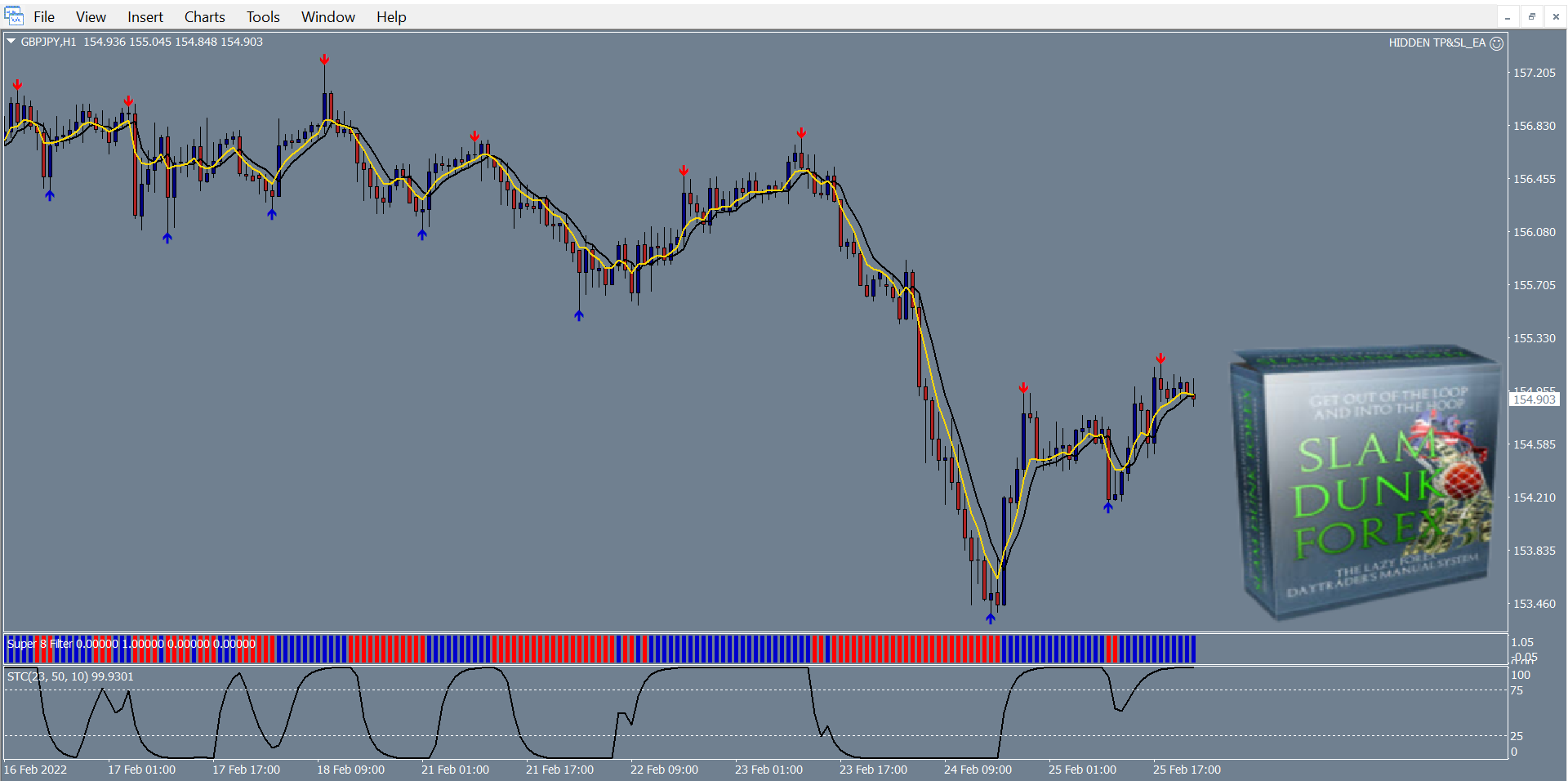
Task: Click the STC(23, 50, 10) indicator label
Action: 70,676
